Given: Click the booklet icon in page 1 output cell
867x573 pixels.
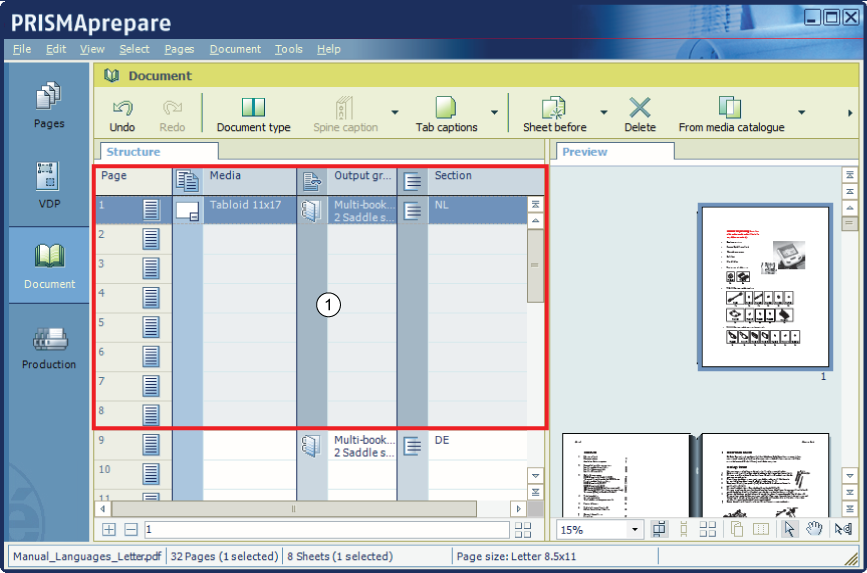Looking at the screenshot, I should pyautogui.click(x=311, y=211).
